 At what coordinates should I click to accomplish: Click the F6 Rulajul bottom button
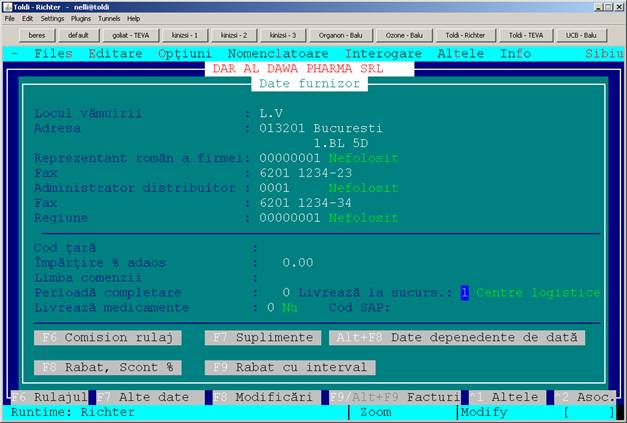[50, 397]
